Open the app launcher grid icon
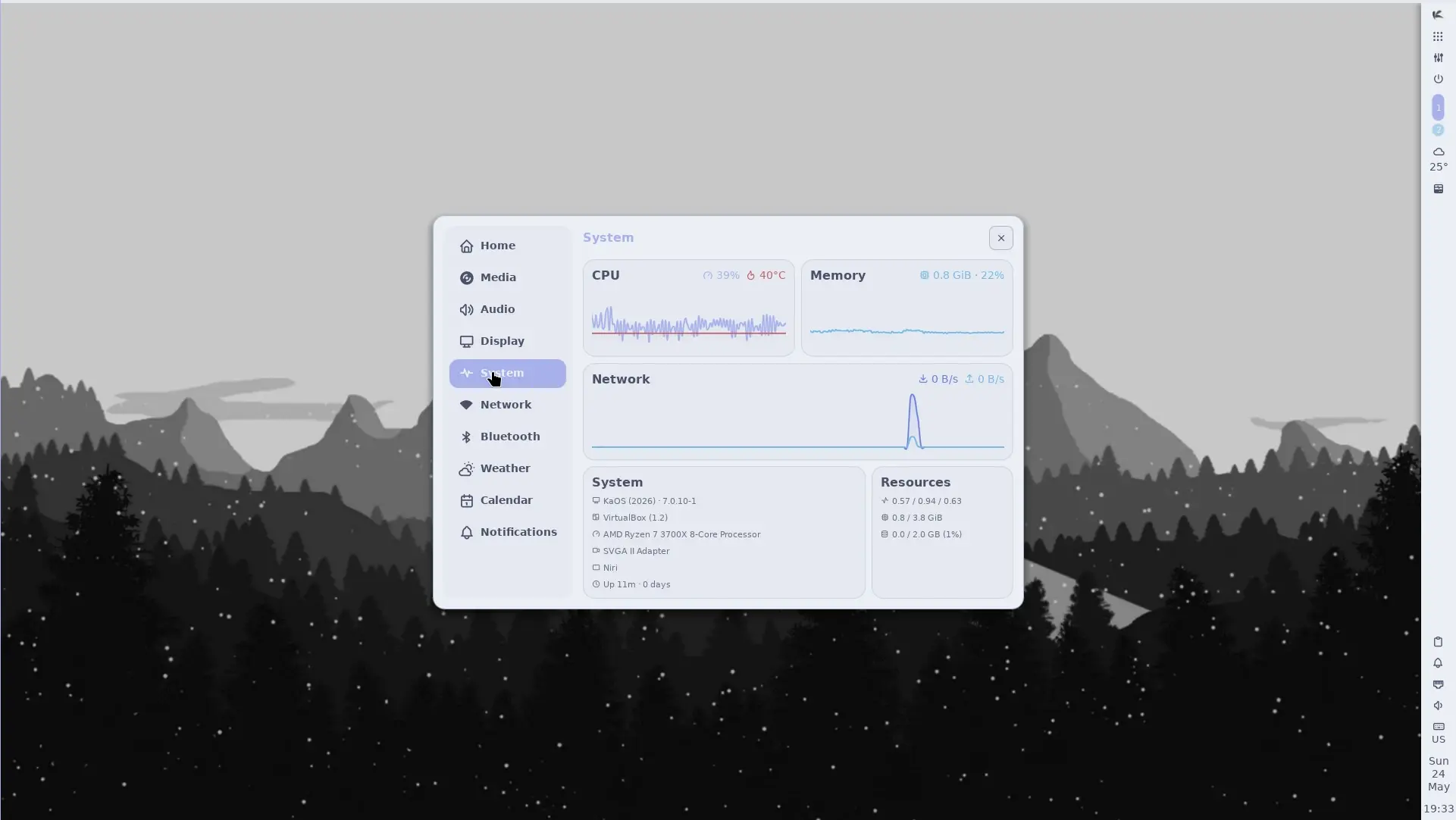Image resolution: width=1456 pixels, height=820 pixels. tap(1438, 36)
